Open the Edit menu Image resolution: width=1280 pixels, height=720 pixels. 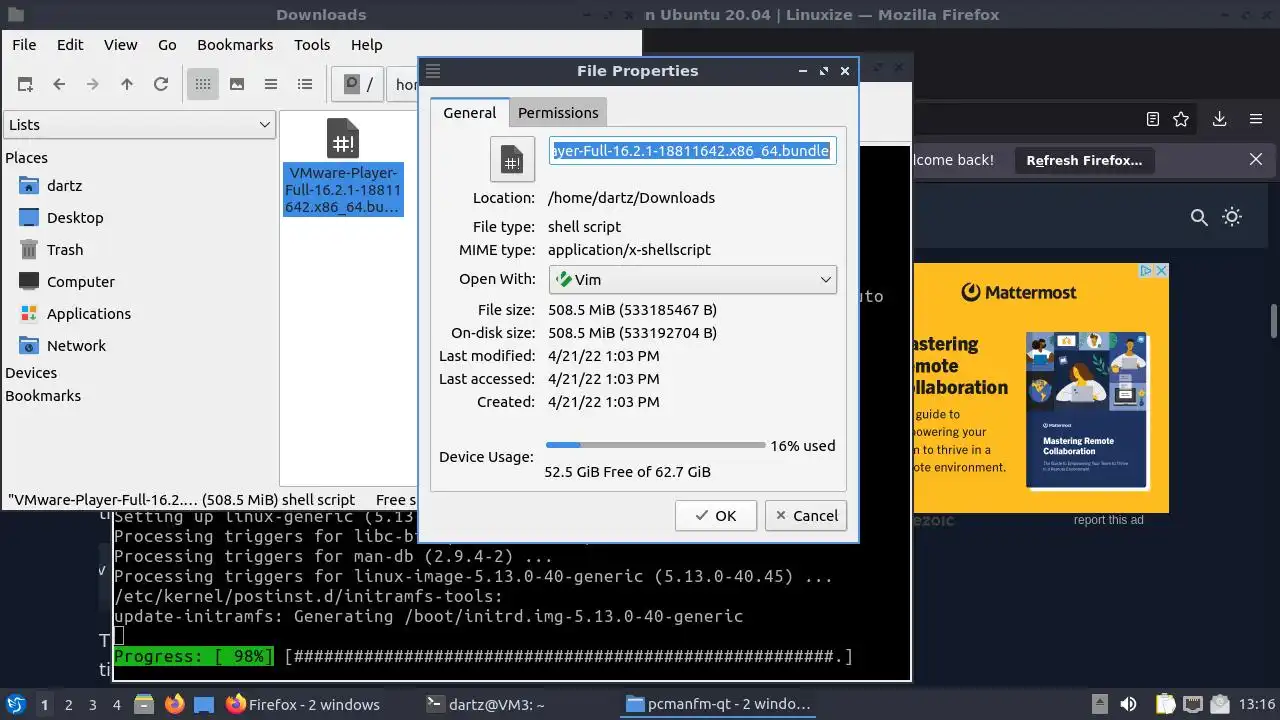70,44
